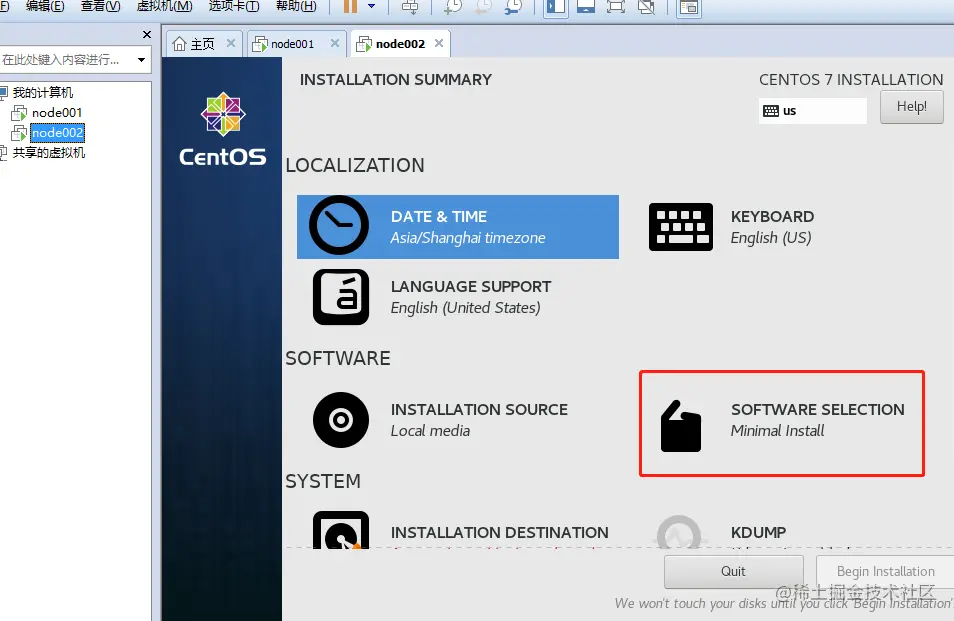The width and height of the screenshot is (954, 621).
Task: Open the 虚拟机(M) menu
Action: coord(164,6)
